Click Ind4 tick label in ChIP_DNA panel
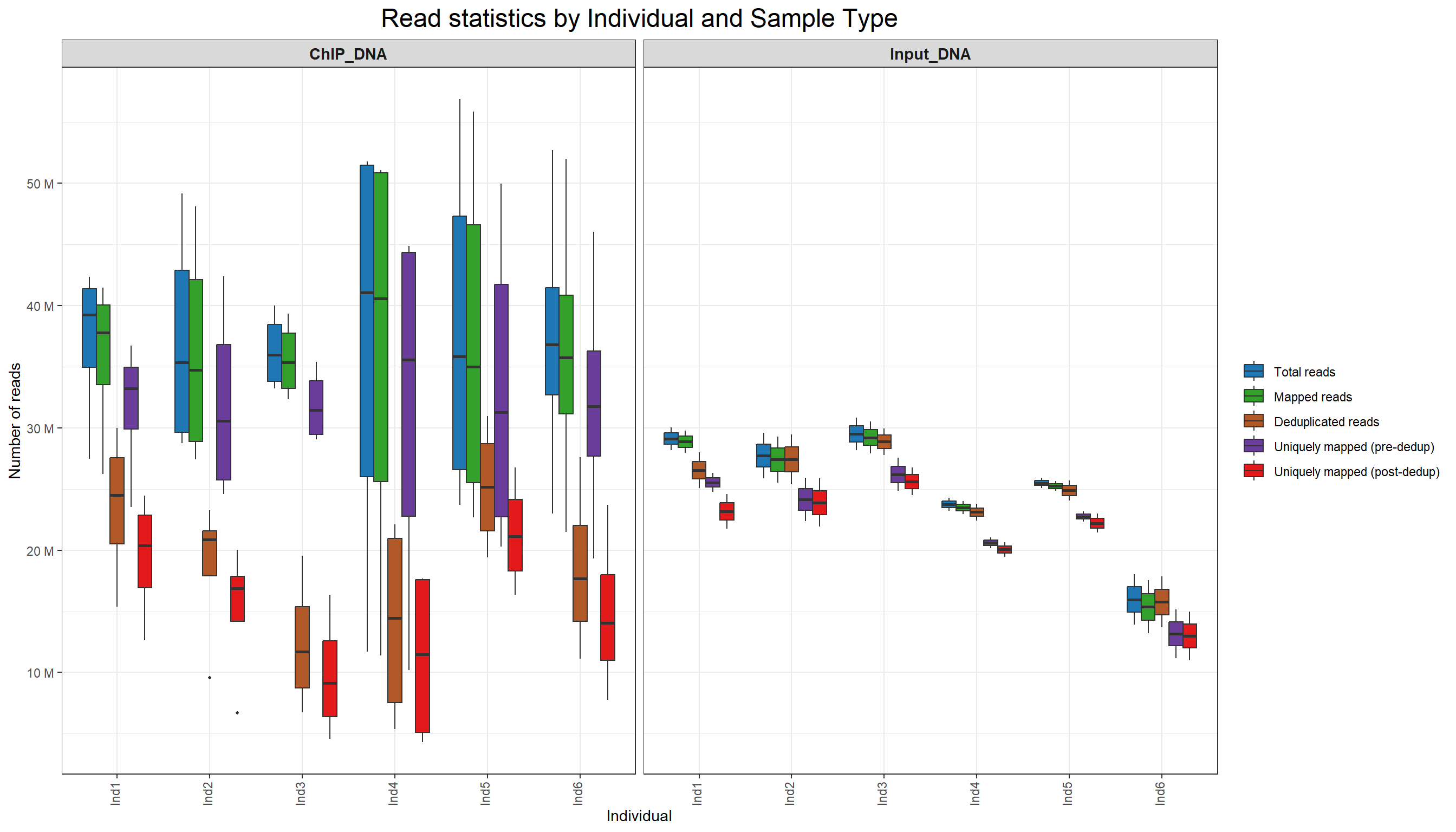Viewport: 1456px width, 832px height. [394, 794]
